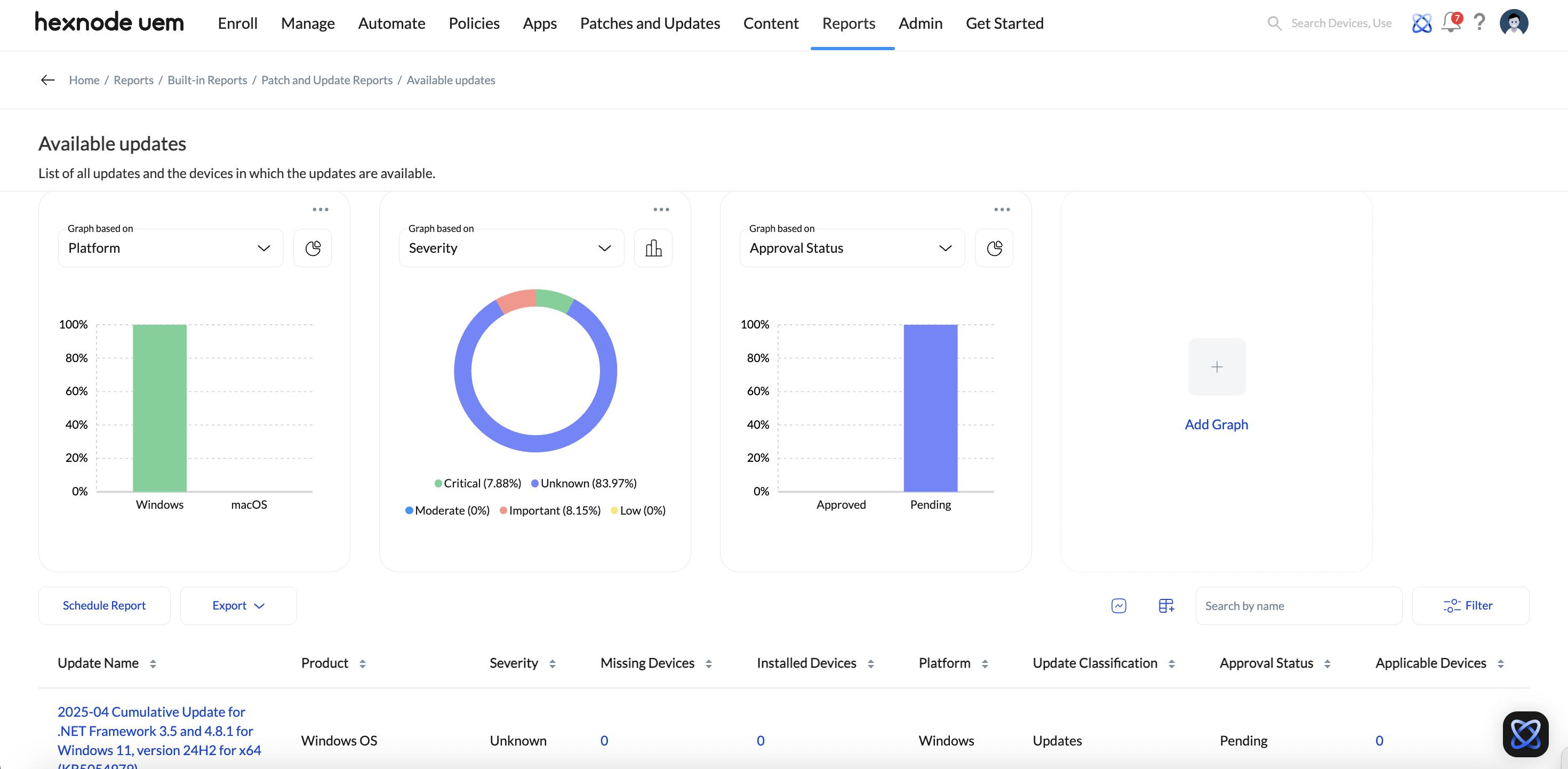Open the user profile avatar
This screenshot has height=769, width=1568.
(1514, 23)
